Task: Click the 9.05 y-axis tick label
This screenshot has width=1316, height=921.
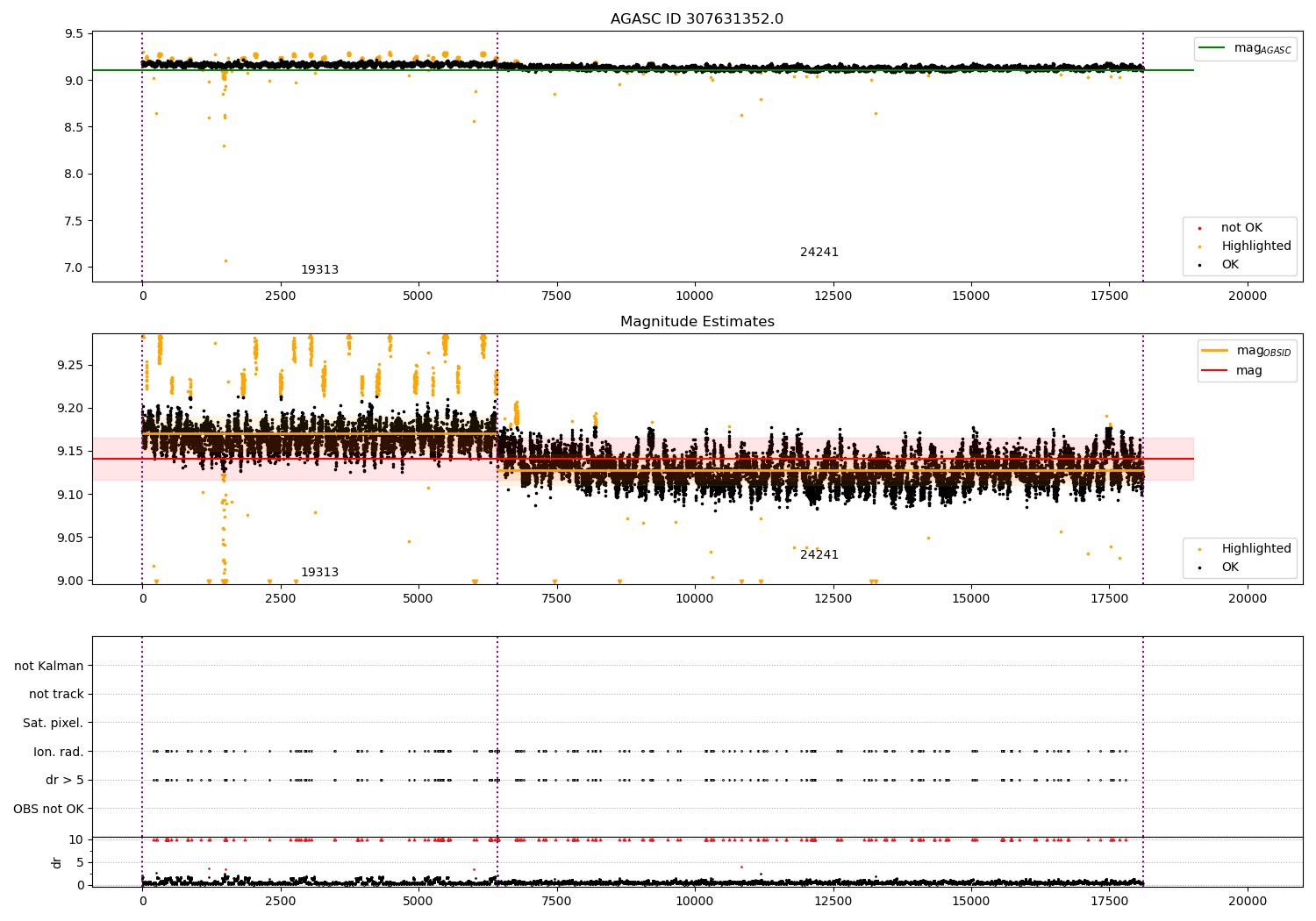Action: point(70,538)
